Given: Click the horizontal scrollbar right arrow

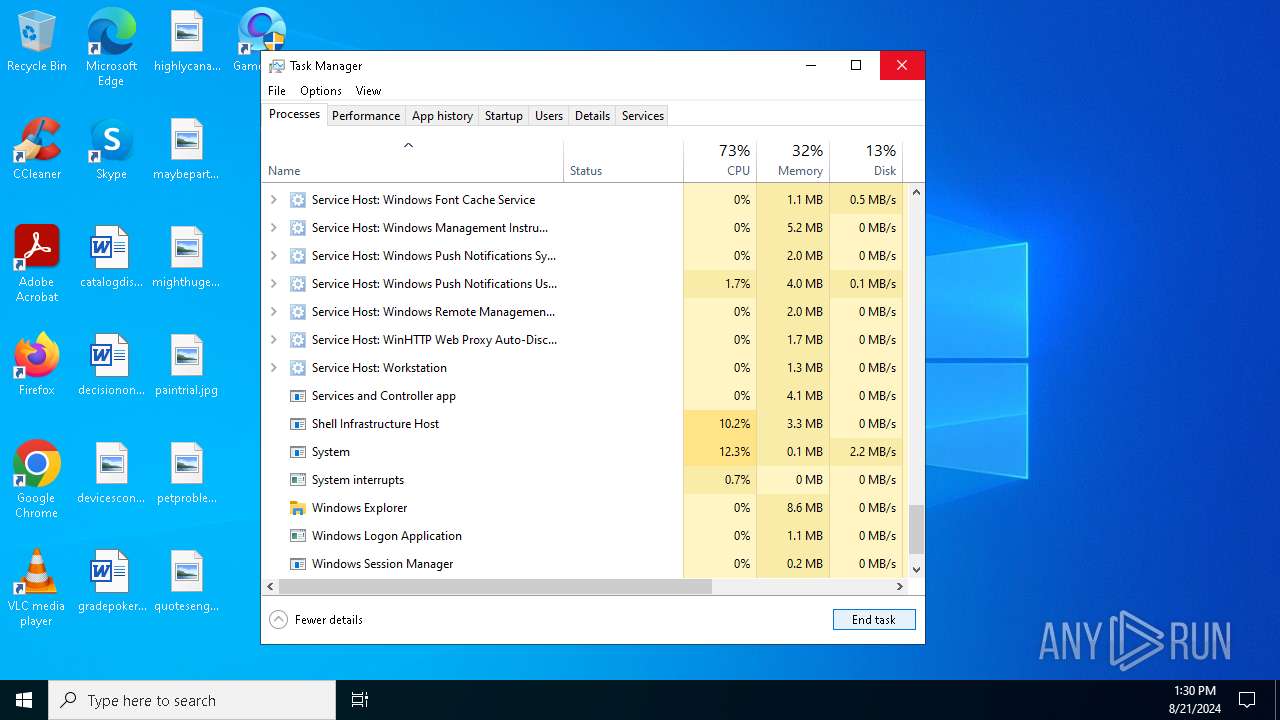Looking at the screenshot, I should [x=899, y=586].
